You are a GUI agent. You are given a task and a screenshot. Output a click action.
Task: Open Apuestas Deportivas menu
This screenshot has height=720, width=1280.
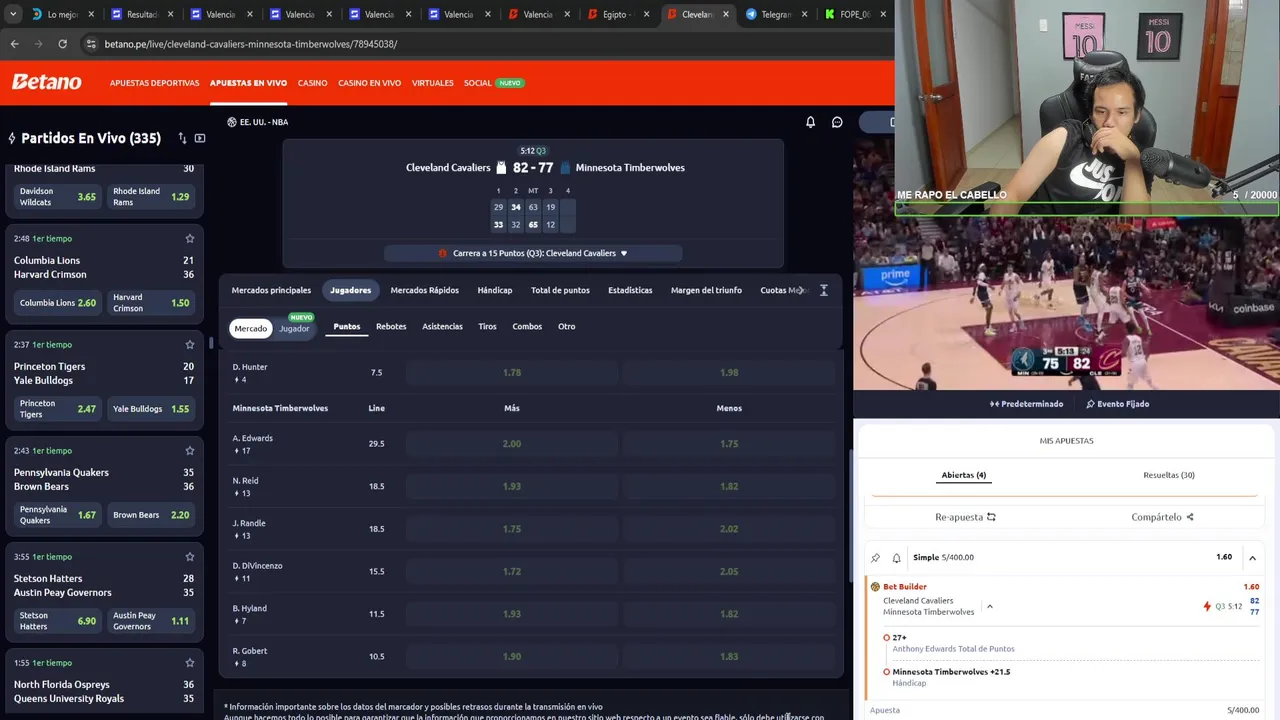coord(154,83)
